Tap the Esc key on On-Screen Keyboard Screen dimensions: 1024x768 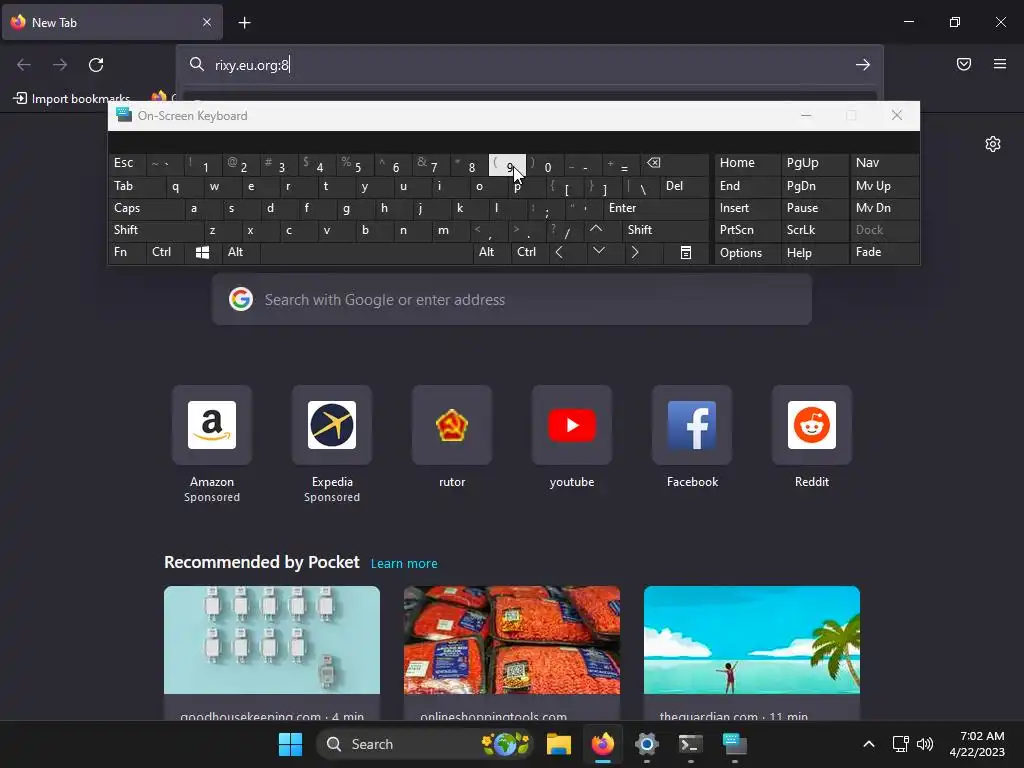(127, 165)
